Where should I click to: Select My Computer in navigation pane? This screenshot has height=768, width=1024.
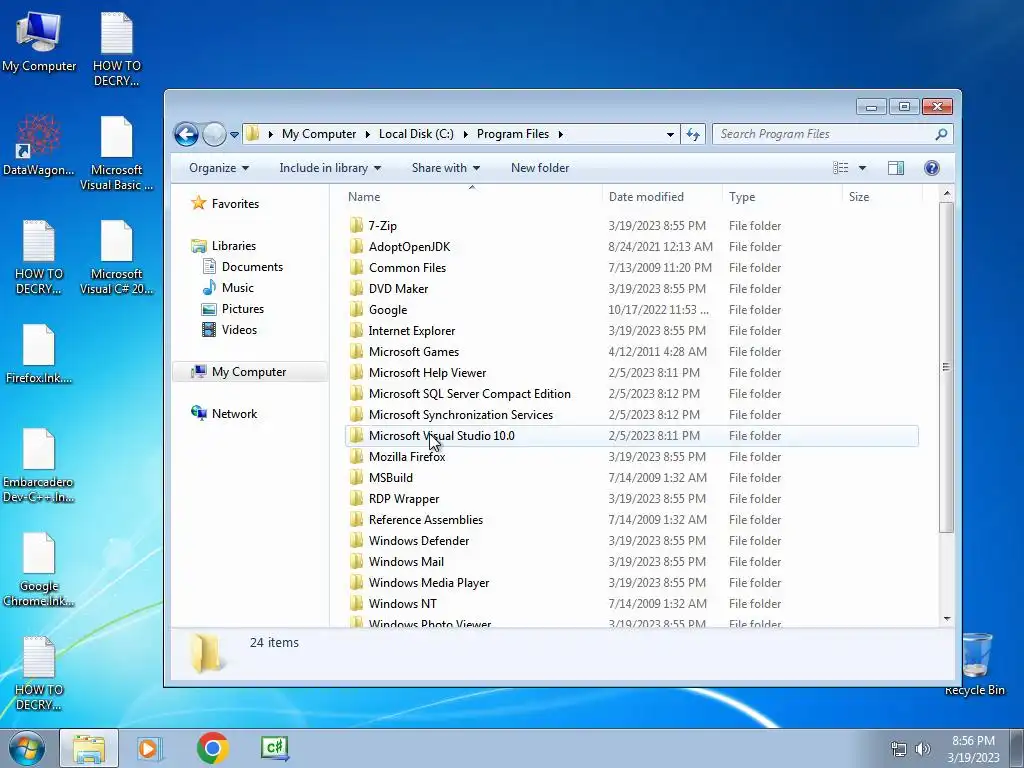click(250, 372)
